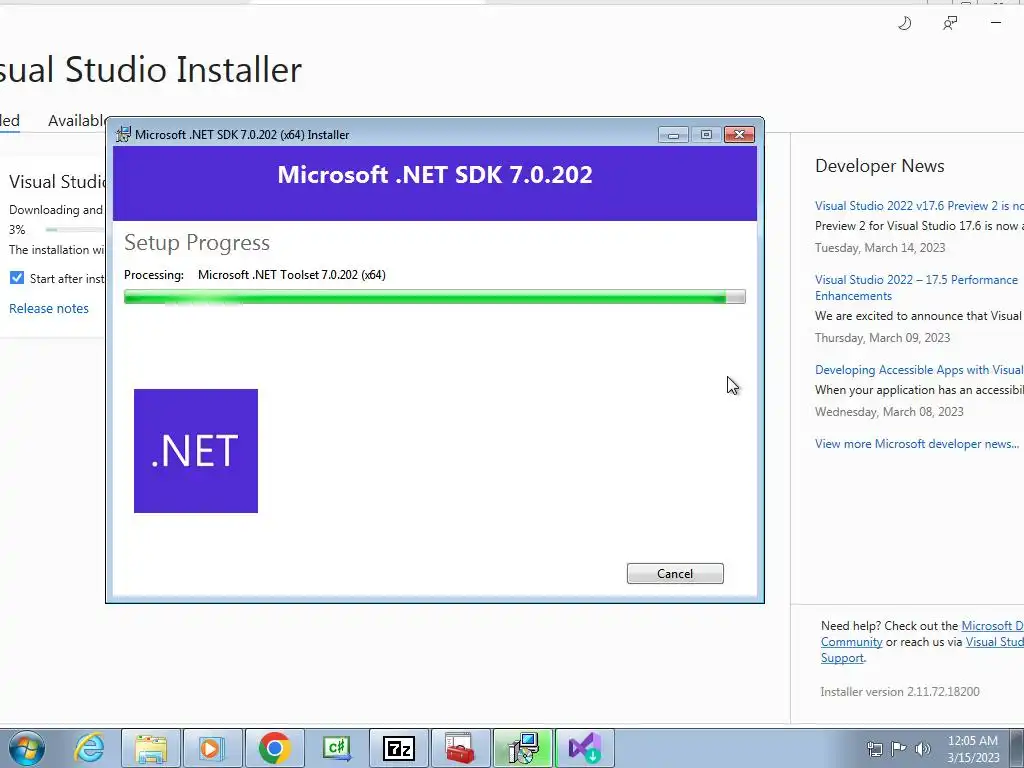
Task: View more Microsoft developer news
Action: (x=917, y=443)
